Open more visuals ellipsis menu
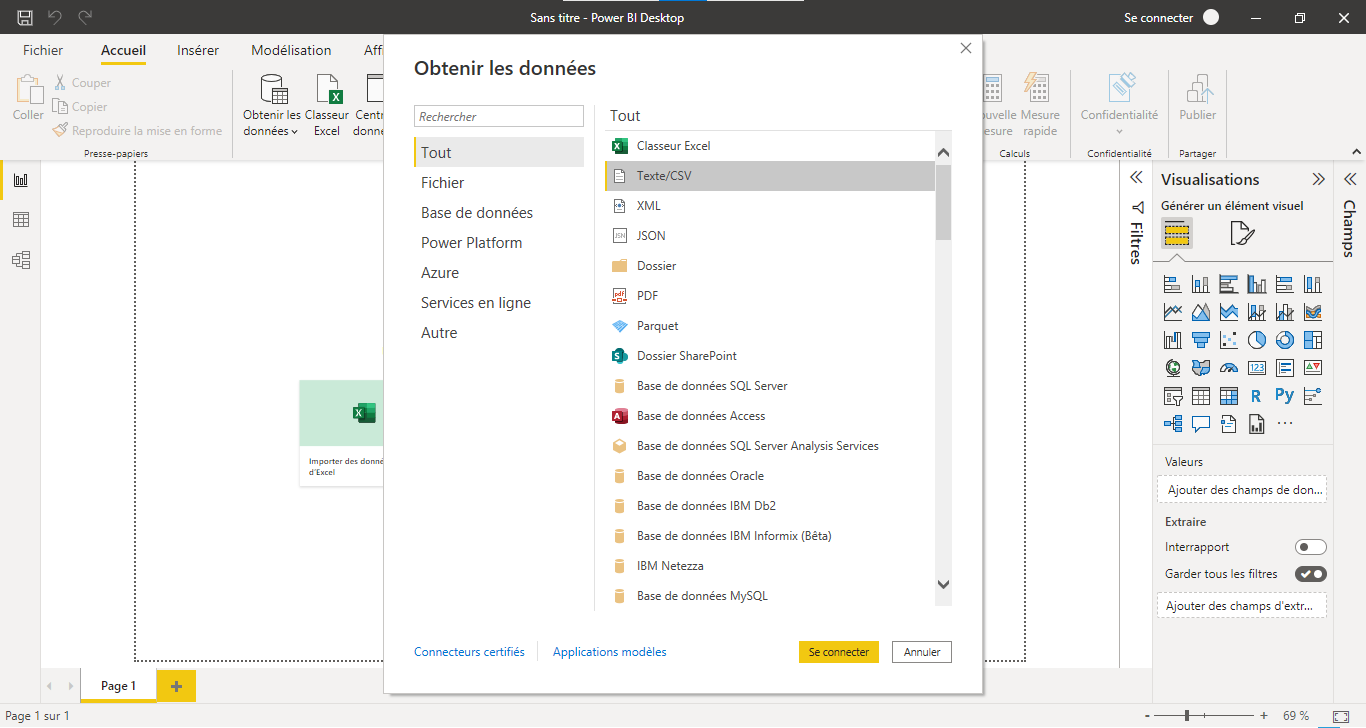Screen dimensions: 1366x728 click(x=1285, y=424)
